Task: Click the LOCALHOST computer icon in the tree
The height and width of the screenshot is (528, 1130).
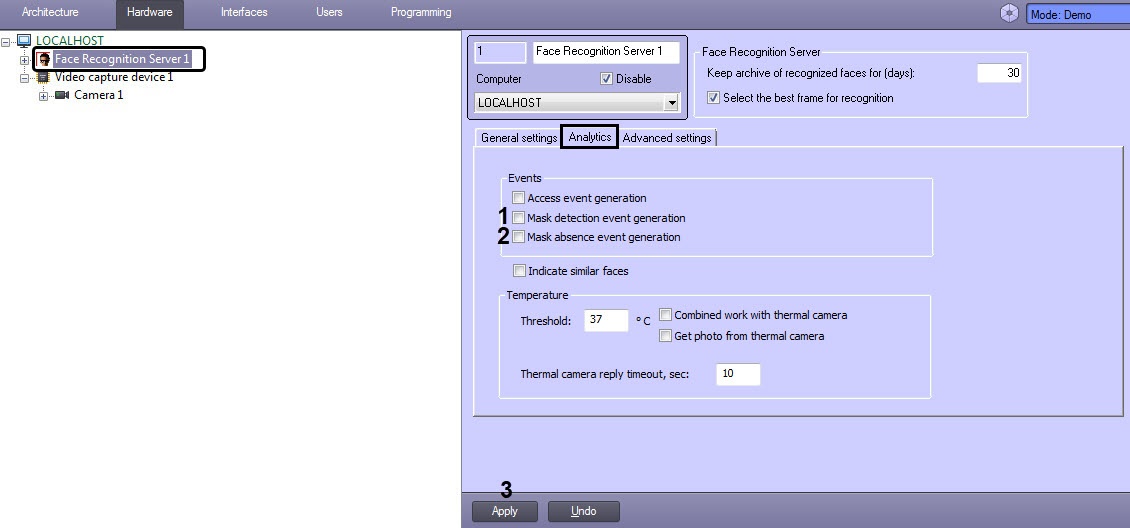Action: (25, 41)
